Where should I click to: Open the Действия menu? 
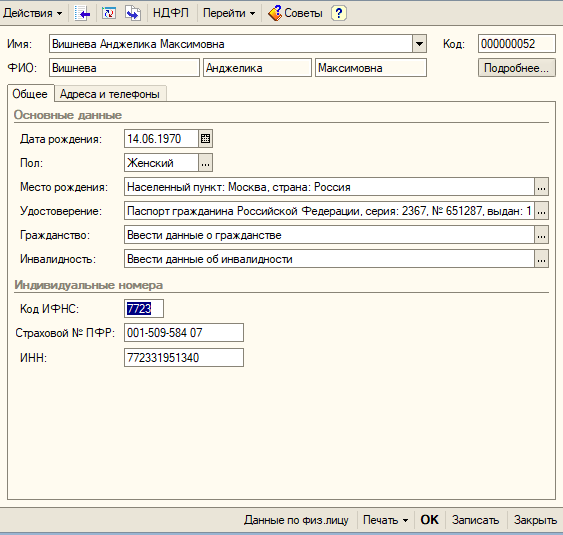pos(32,13)
